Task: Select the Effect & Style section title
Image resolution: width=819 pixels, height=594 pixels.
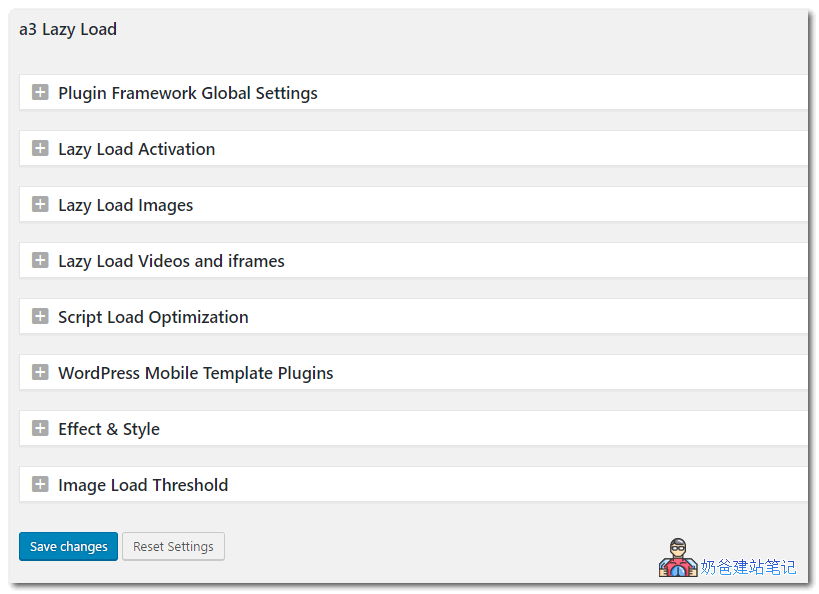Action: point(109,429)
